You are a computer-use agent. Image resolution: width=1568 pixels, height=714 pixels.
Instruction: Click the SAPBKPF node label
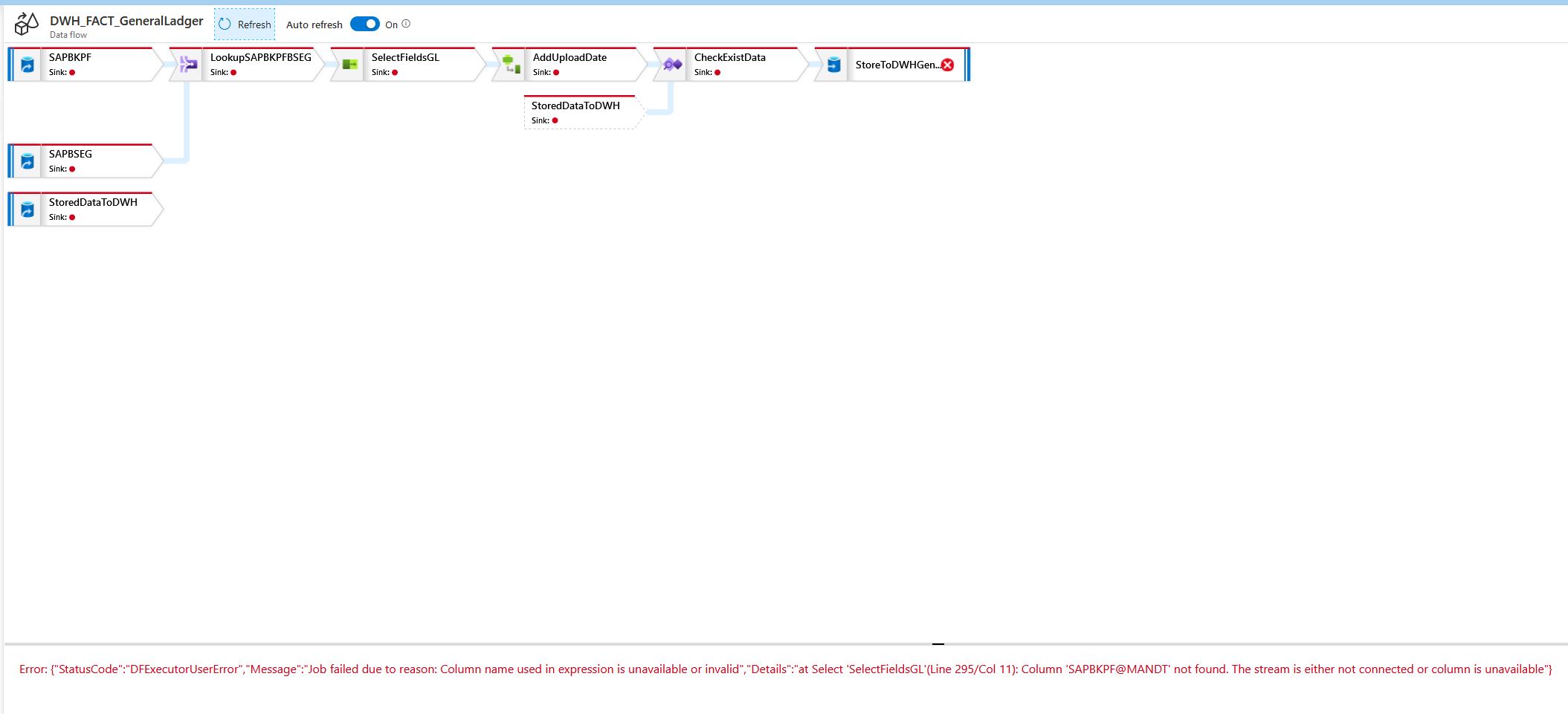tap(70, 57)
